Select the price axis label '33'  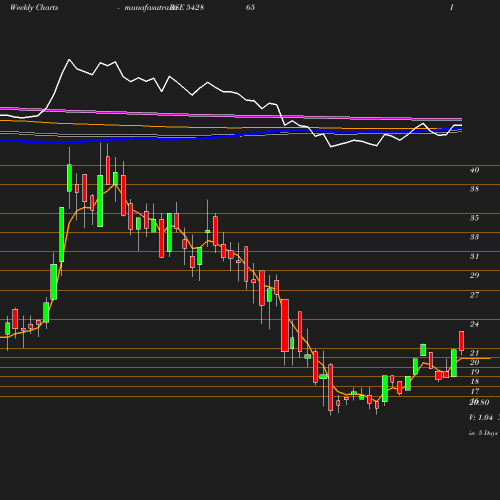point(474,237)
